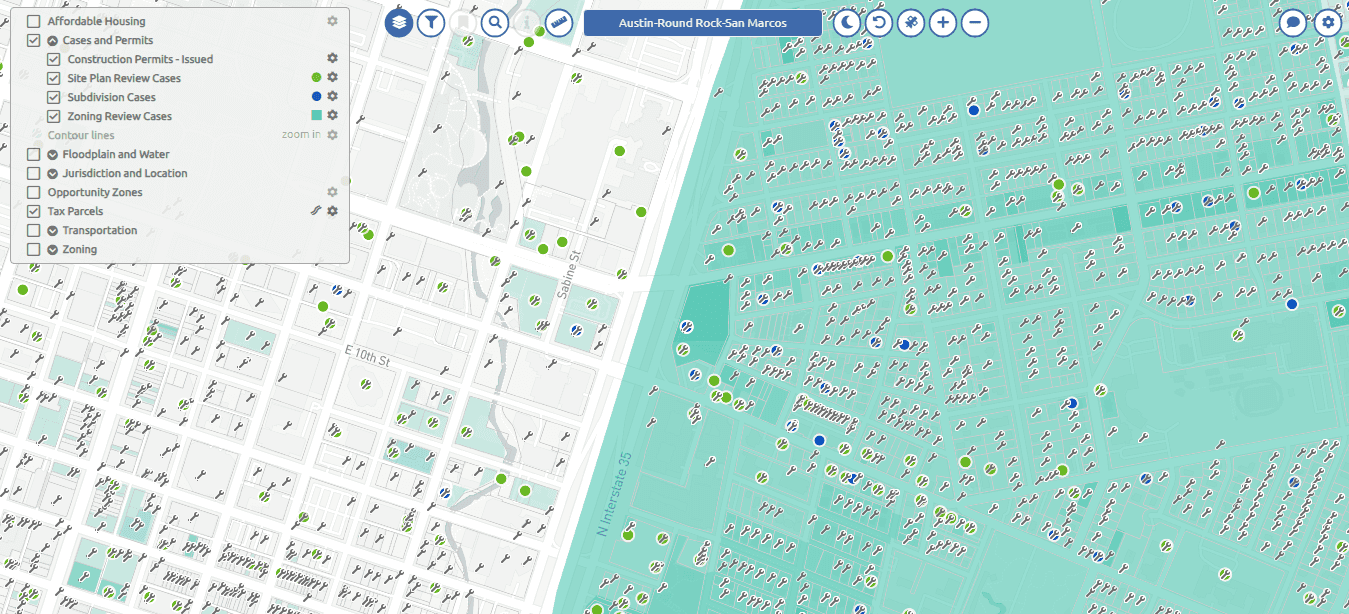1349x614 pixels.
Task: Switch to the satellite imagery view
Action: click(x=911, y=22)
